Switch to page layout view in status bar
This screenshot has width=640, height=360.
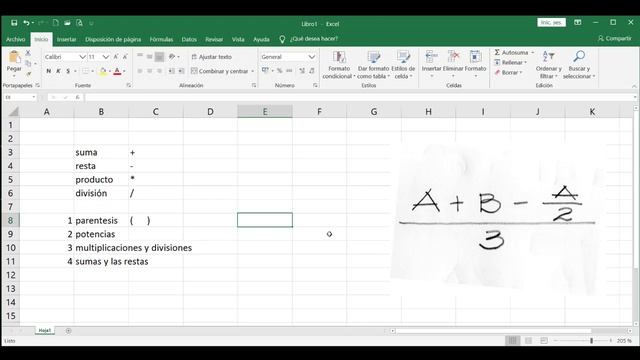pos(528,340)
